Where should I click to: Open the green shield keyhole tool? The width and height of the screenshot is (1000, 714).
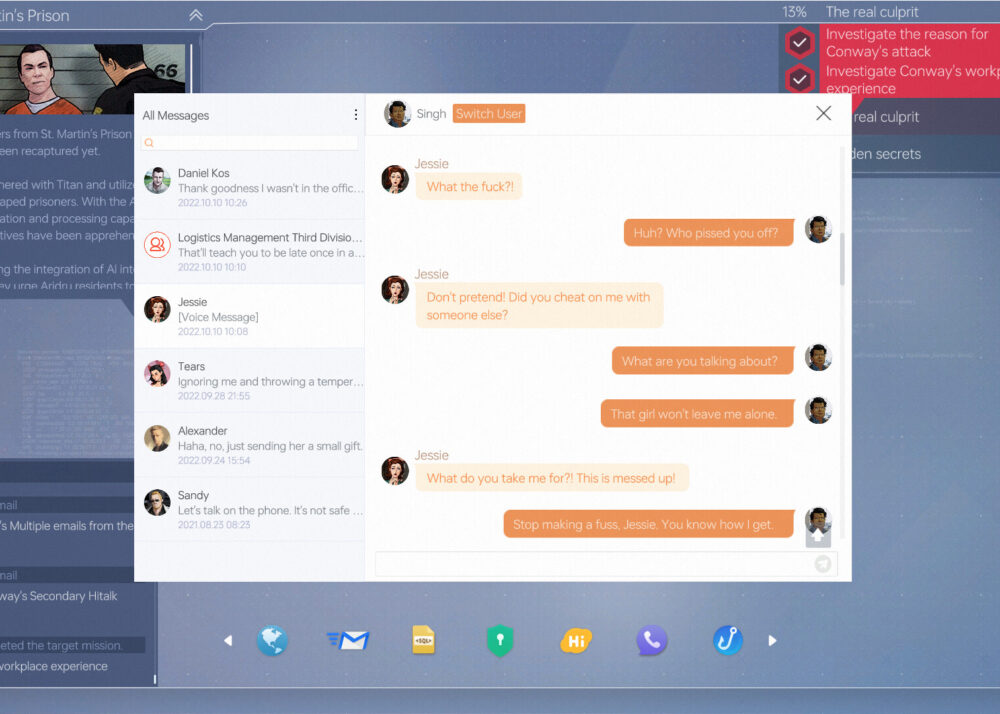click(500, 640)
